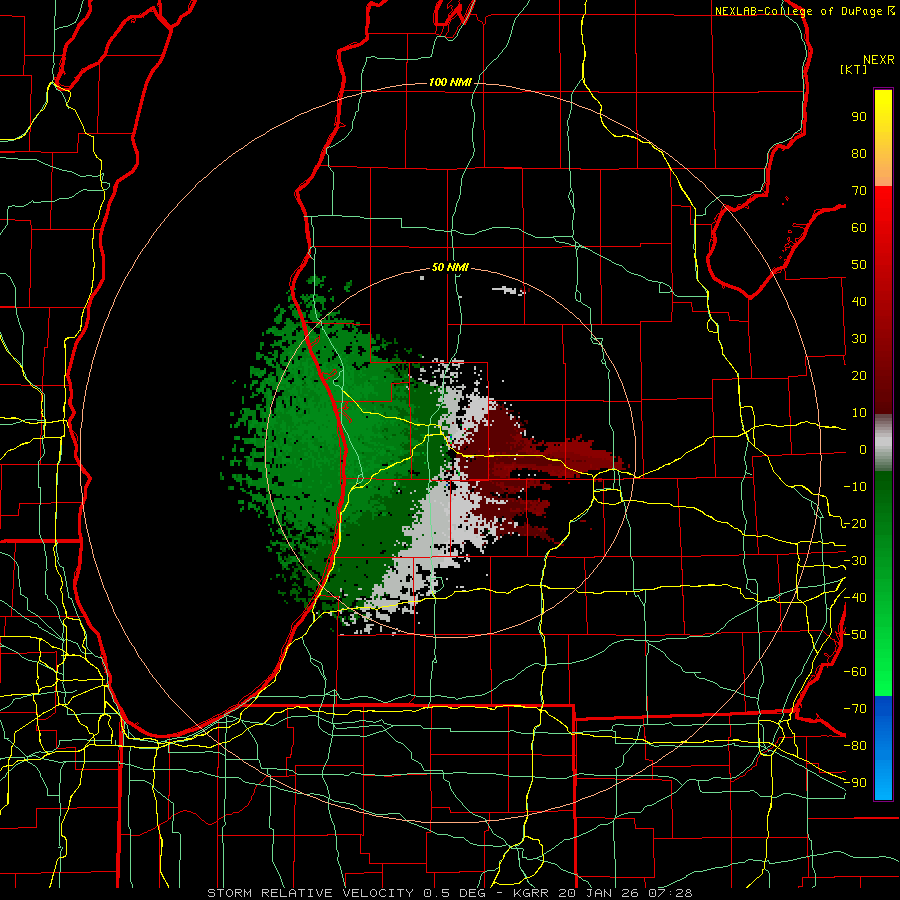Click the -60 value on the velocity scale

tap(855, 672)
